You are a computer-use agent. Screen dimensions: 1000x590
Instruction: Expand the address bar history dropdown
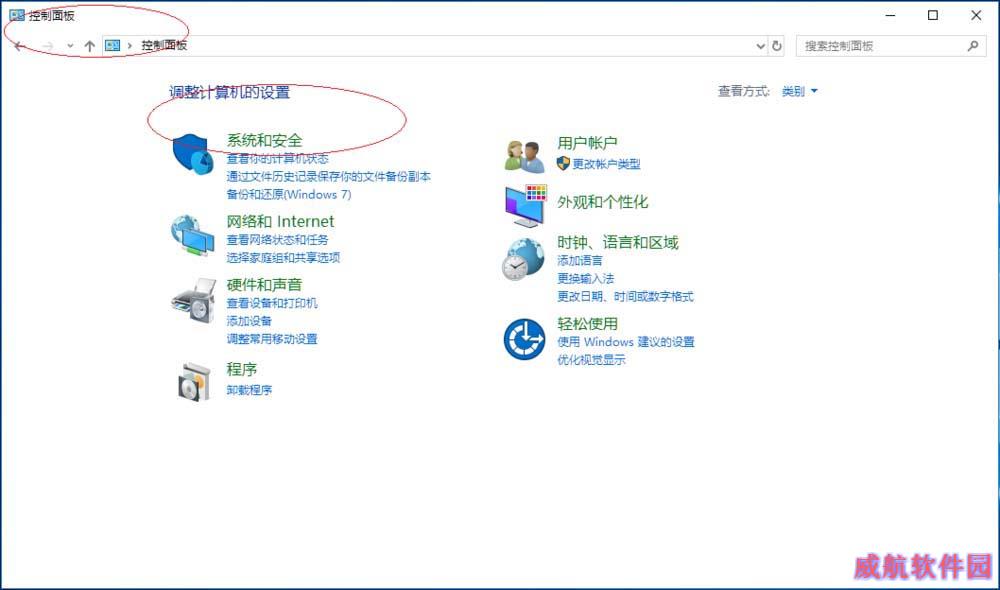(x=760, y=46)
